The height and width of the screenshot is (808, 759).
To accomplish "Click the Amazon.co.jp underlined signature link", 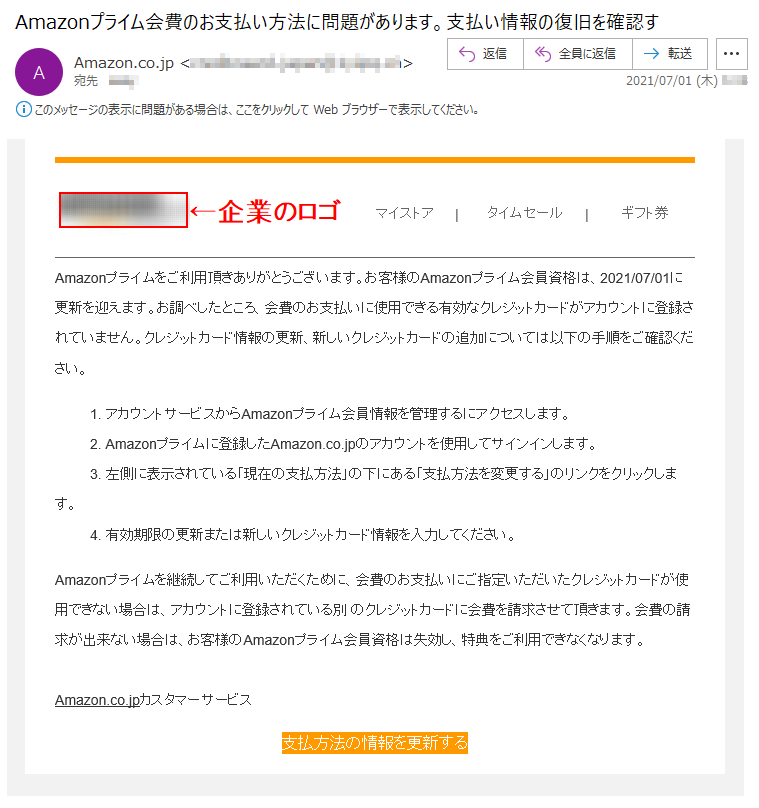I will point(97,700).
